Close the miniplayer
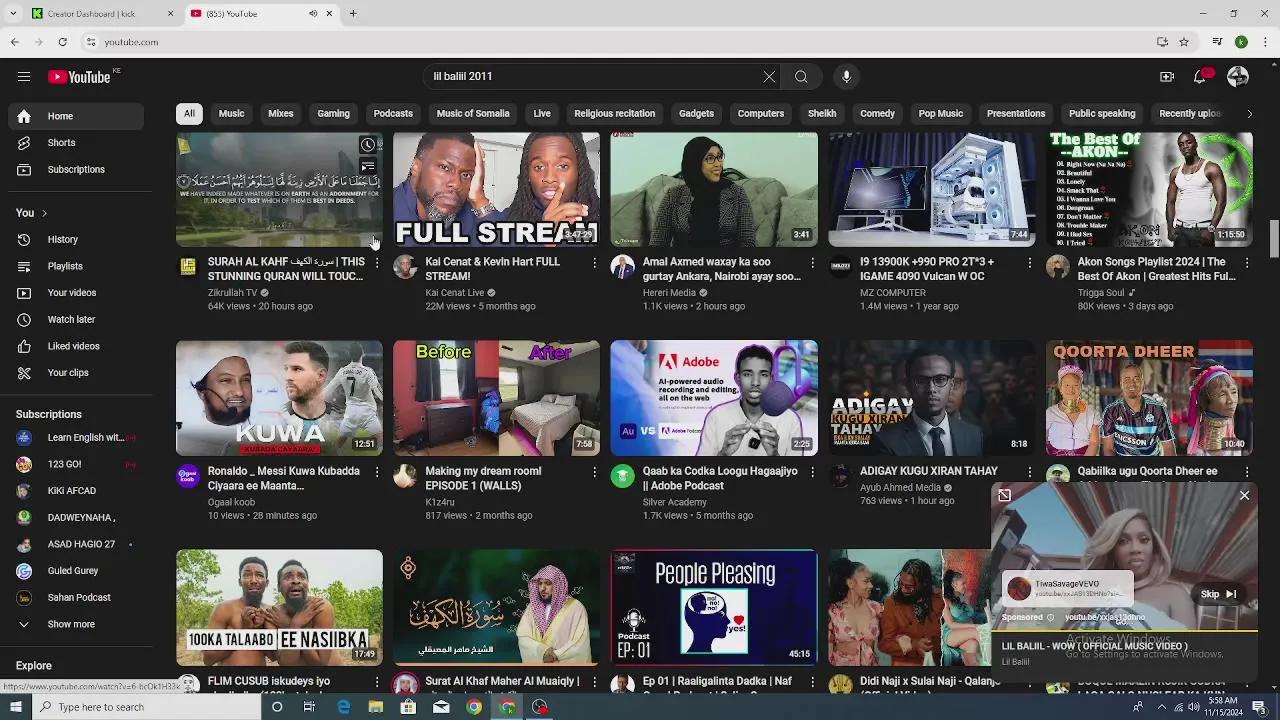This screenshot has height=720, width=1280. [x=1244, y=495]
